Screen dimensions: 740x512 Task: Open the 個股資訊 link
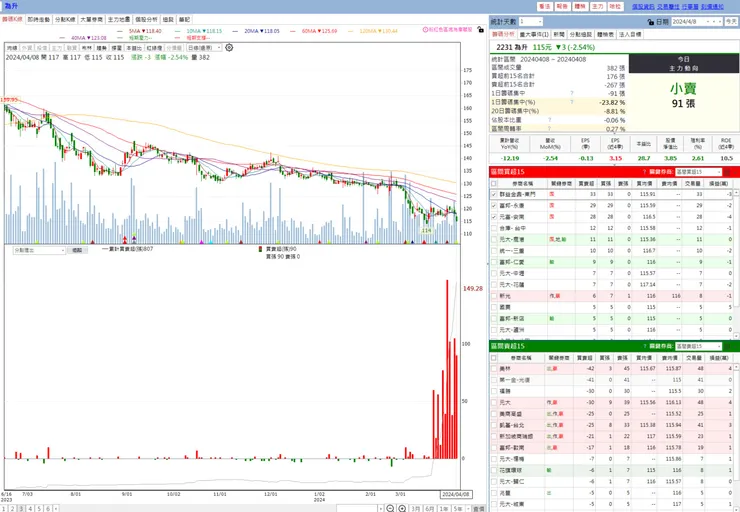pyautogui.click(x=643, y=7)
